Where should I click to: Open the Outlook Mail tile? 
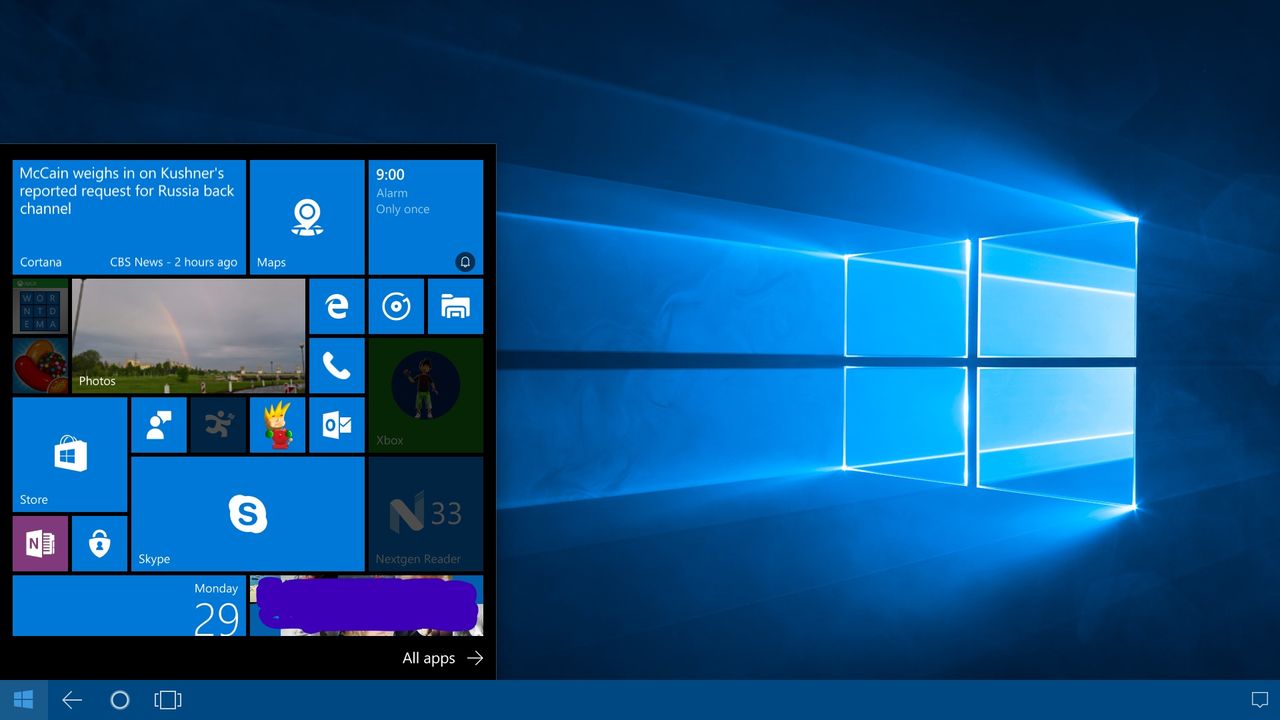click(x=337, y=425)
